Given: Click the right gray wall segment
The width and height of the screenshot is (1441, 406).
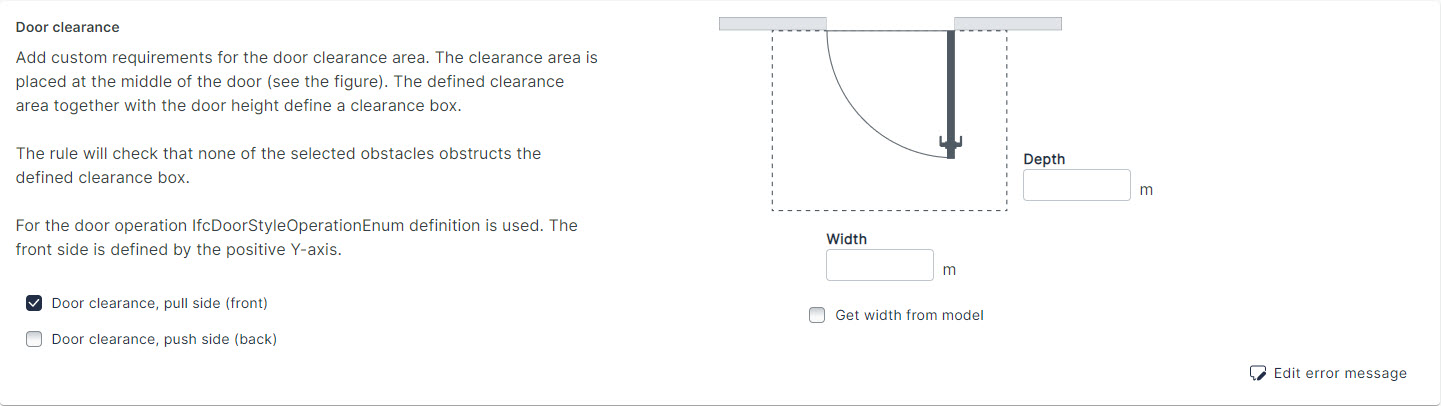Looking at the screenshot, I should pos(1007,23).
